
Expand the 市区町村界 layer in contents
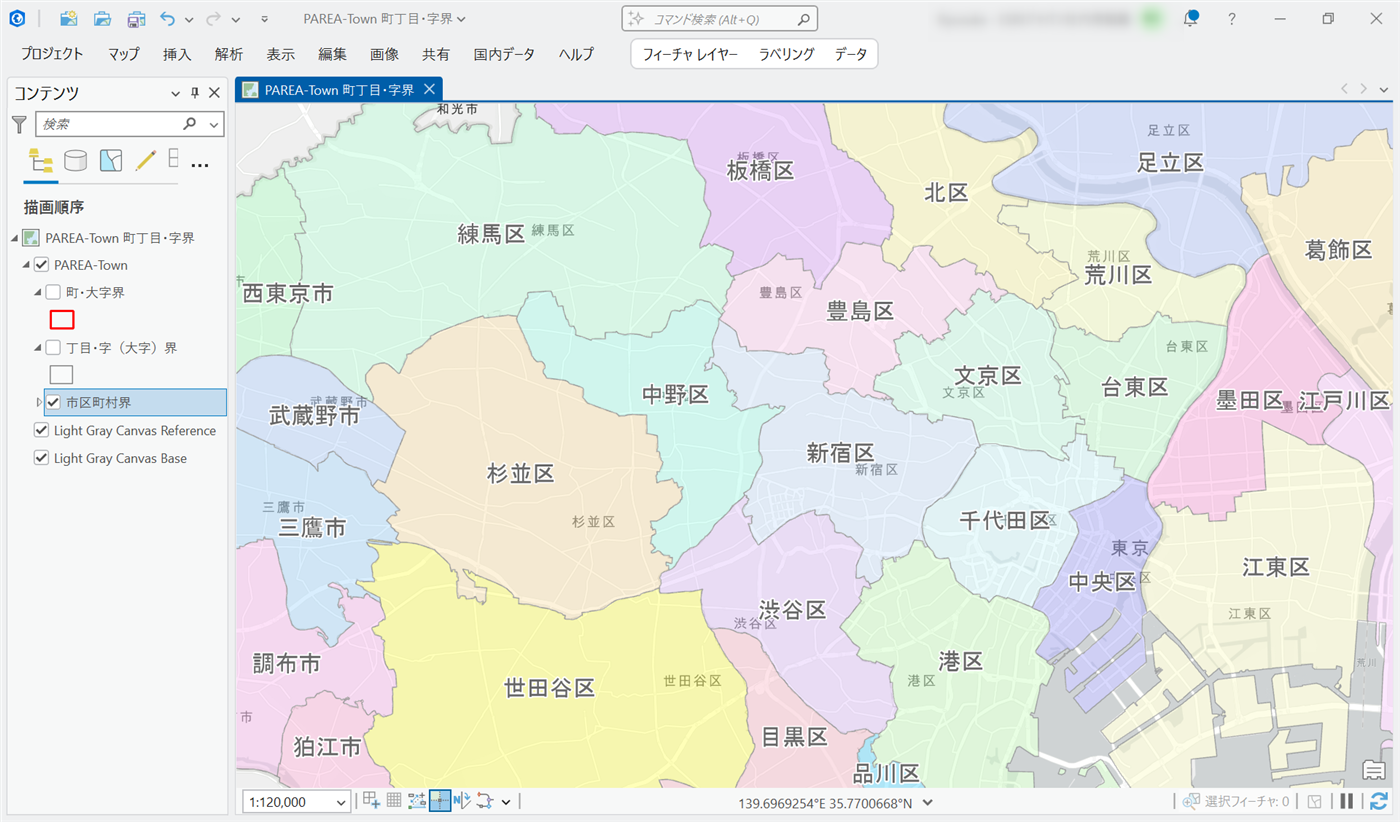point(39,402)
